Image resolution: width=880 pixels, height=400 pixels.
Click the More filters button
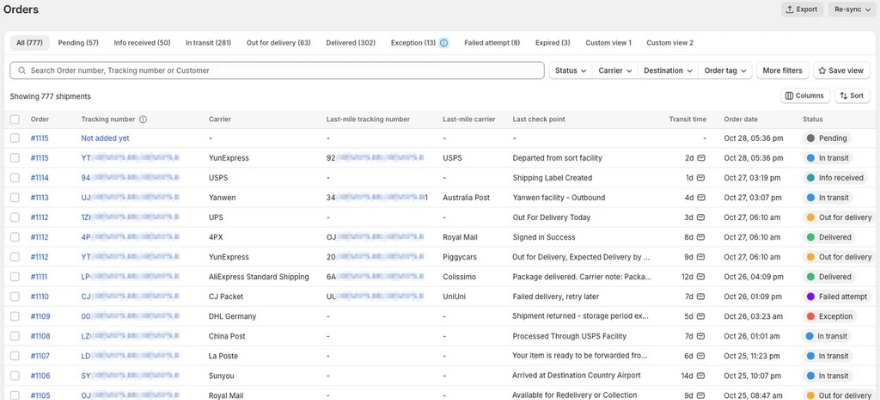pos(782,71)
